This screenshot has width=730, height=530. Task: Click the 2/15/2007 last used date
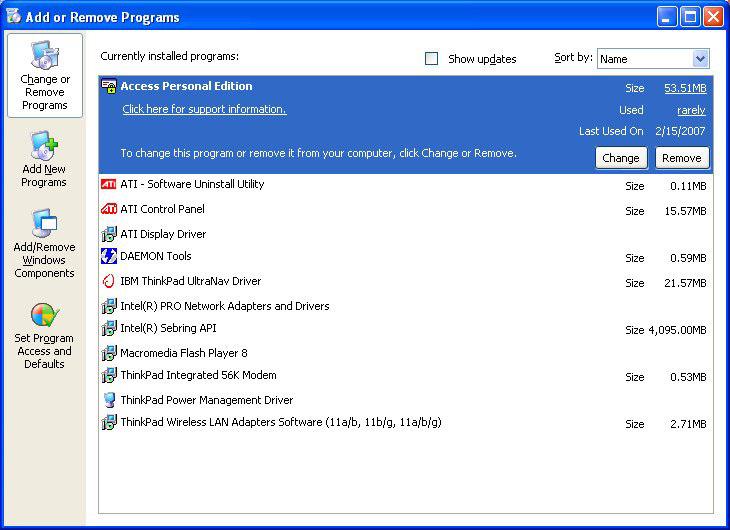(x=680, y=131)
